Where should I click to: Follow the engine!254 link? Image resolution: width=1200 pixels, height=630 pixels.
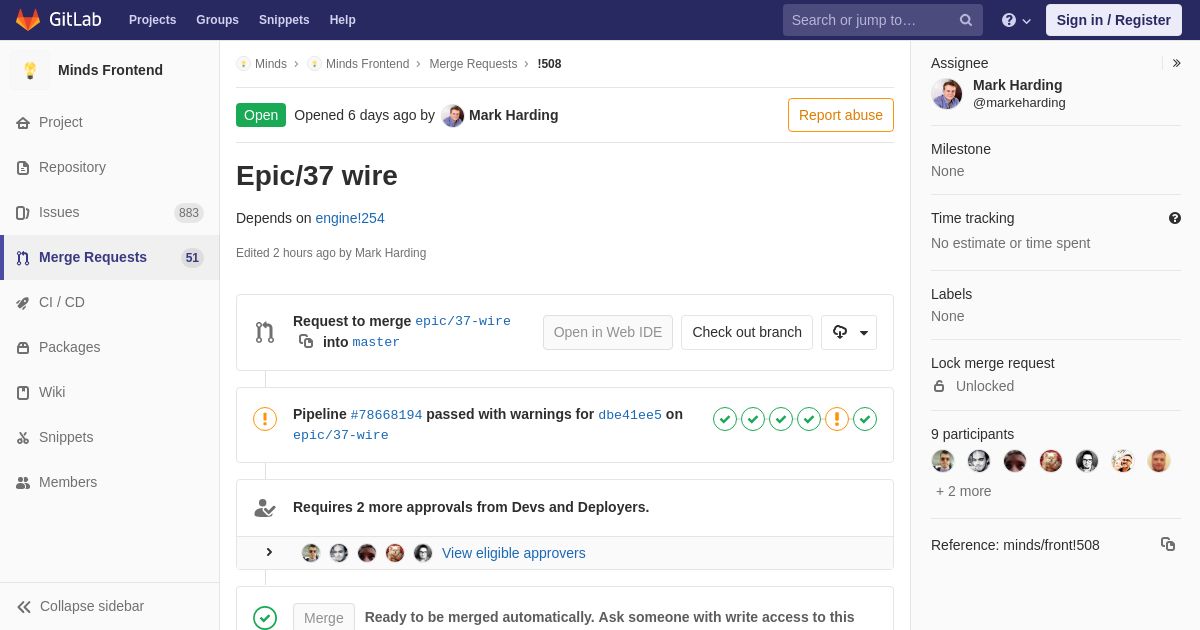350,218
